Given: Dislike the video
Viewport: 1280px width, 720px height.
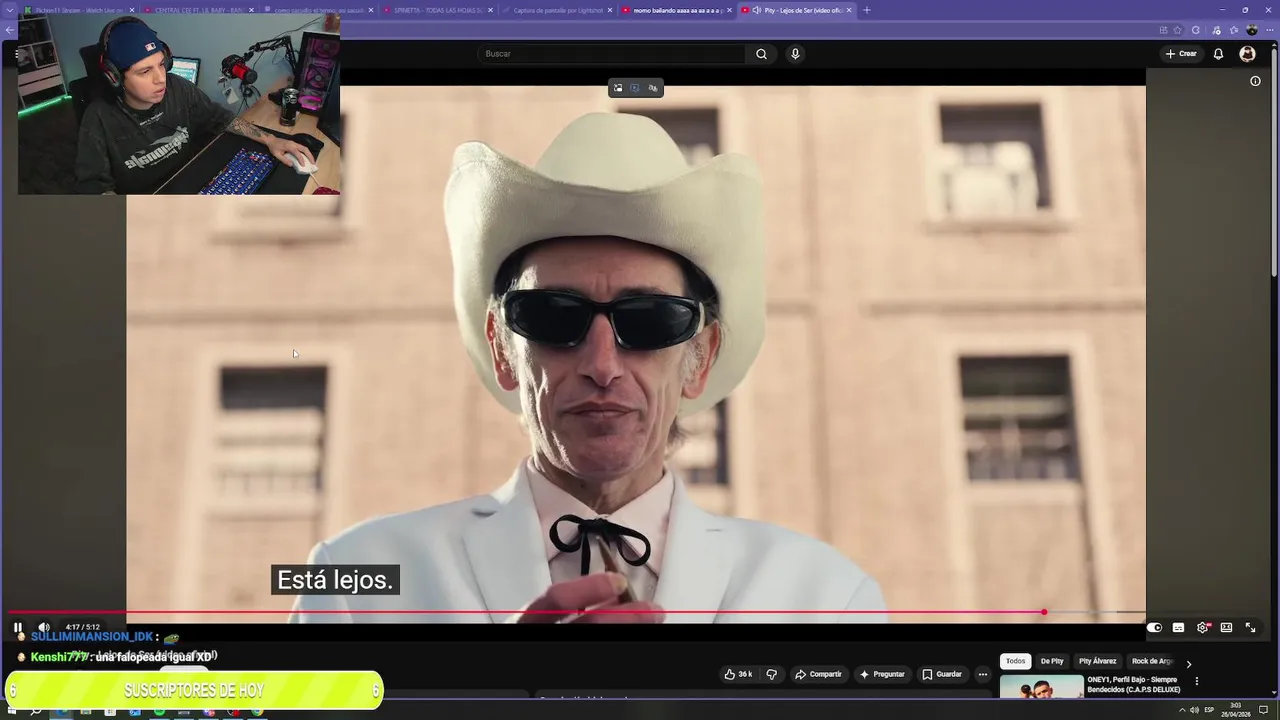Looking at the screenshot, I should point(771,674).
